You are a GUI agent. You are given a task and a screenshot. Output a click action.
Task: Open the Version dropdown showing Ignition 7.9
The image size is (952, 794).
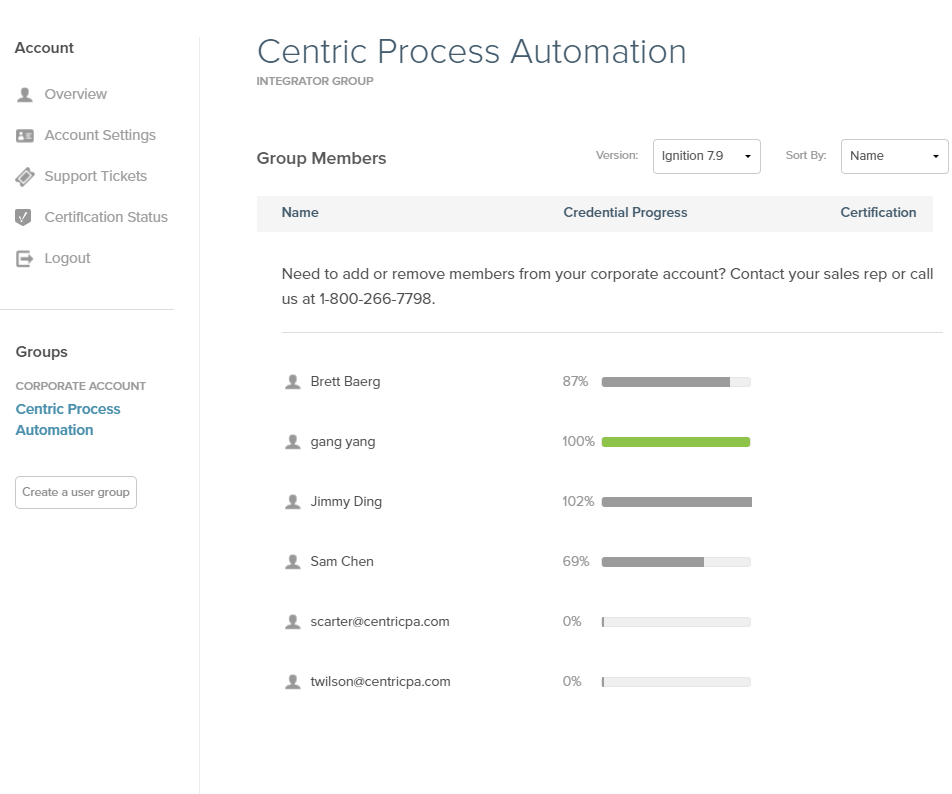pos(707,157)
